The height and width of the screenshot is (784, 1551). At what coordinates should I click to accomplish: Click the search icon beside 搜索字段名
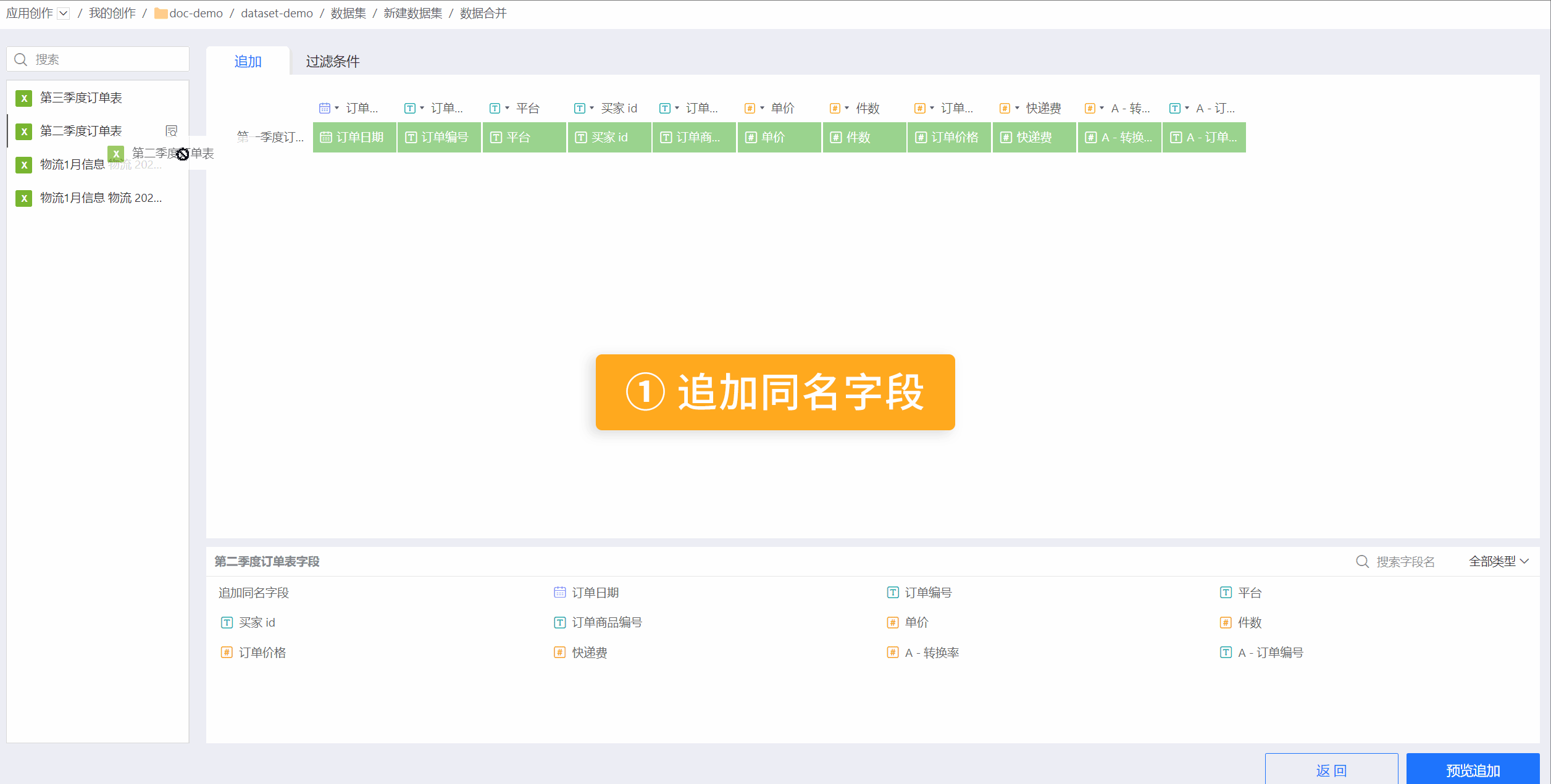(1362, 562)
